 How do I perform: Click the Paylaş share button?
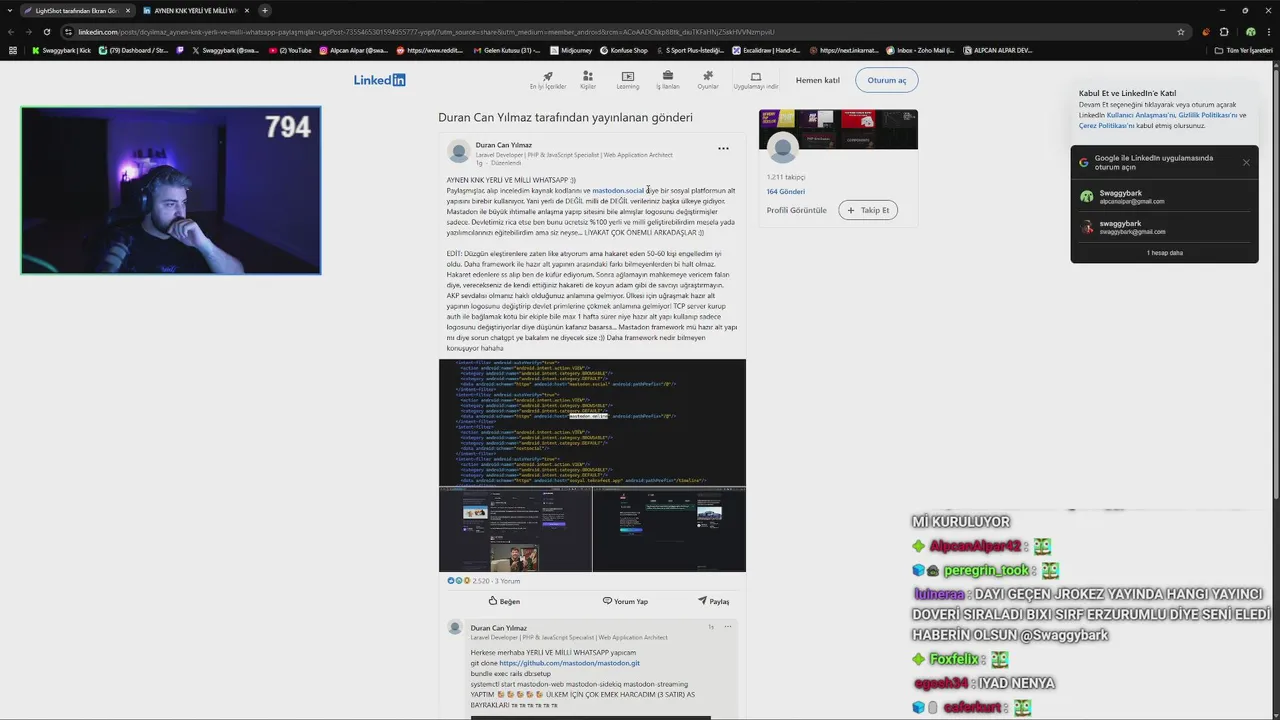[x=713, y=601]
